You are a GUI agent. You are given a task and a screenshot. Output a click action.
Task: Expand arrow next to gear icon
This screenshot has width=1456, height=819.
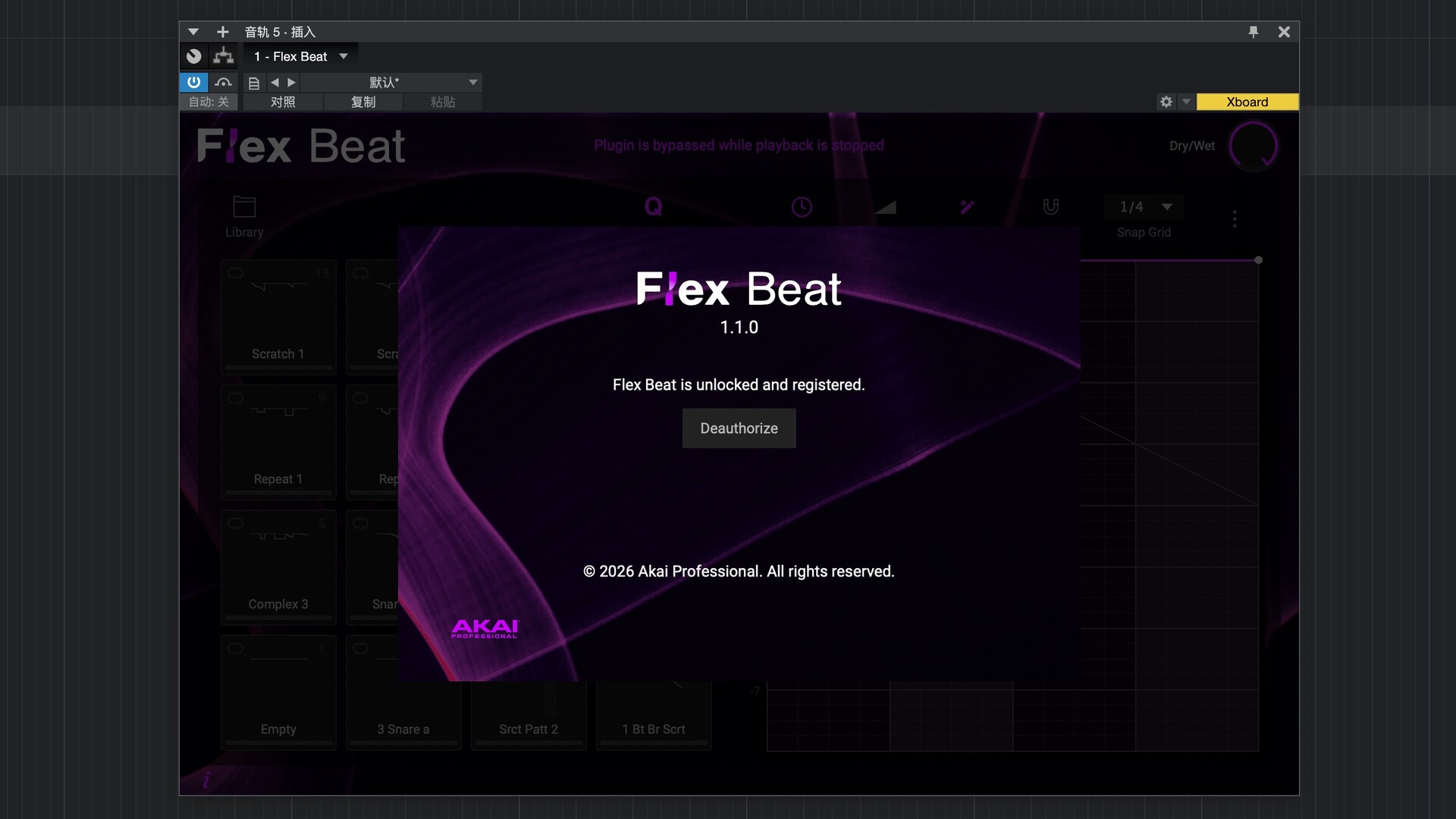point(1186,102)
